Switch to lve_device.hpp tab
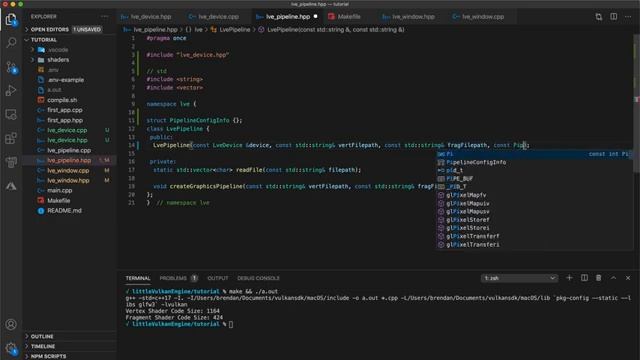The image size is (640, 360). click(150, 17)
